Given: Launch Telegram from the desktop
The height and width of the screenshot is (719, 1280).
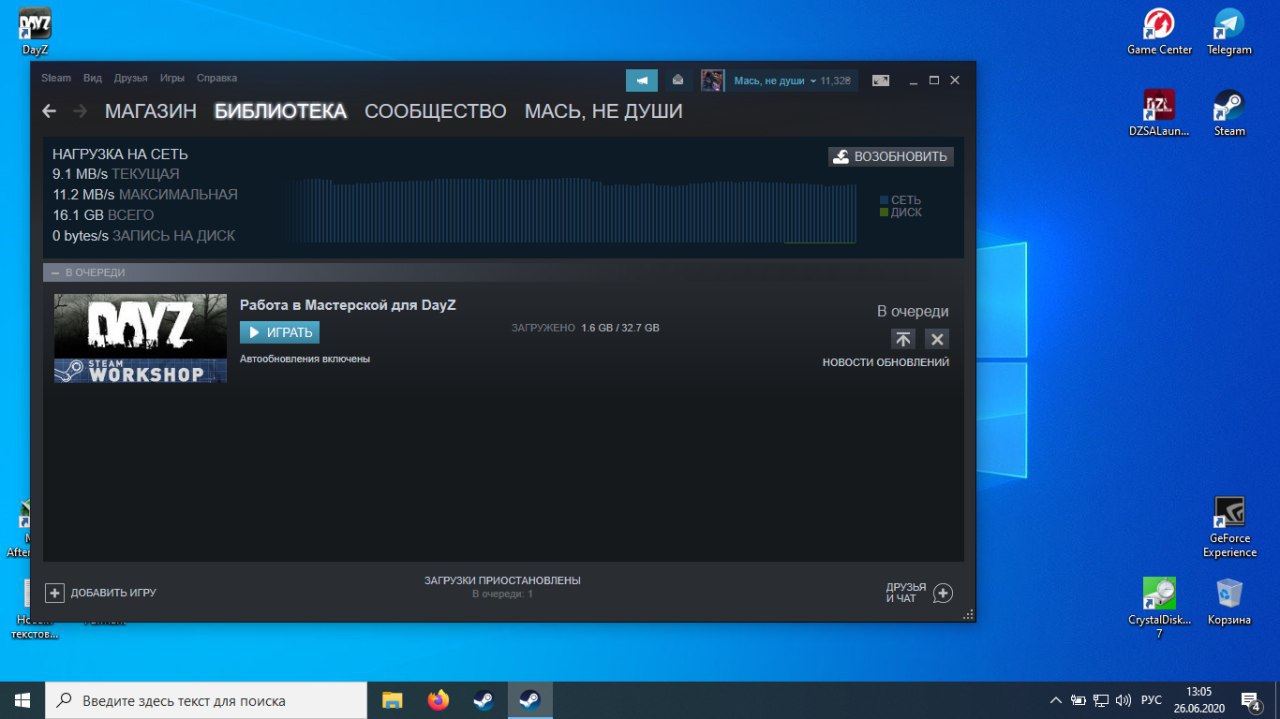Looking at the screenshot, I should [x=1229, y=31].
